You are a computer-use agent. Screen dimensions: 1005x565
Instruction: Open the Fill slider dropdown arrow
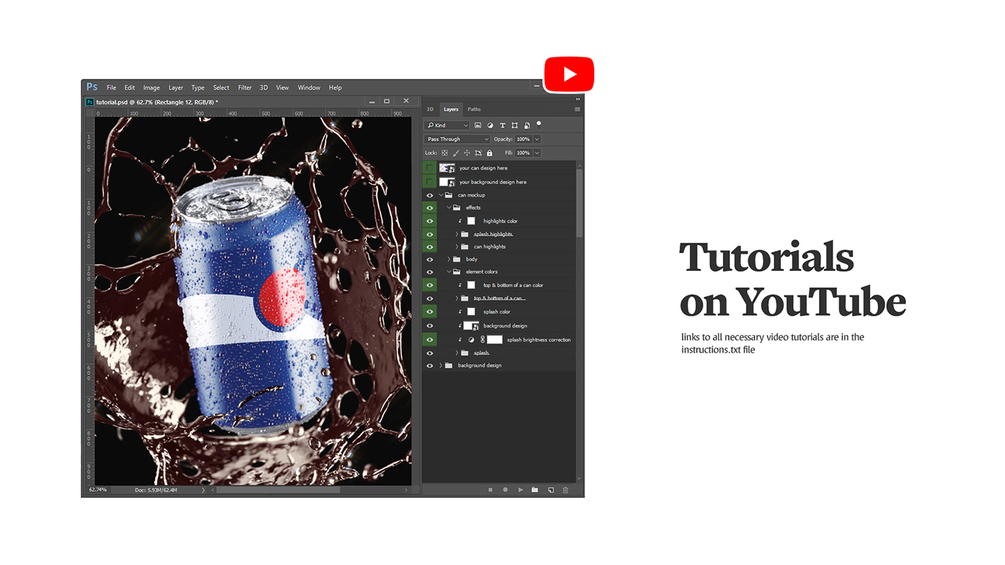click(537, 153)
